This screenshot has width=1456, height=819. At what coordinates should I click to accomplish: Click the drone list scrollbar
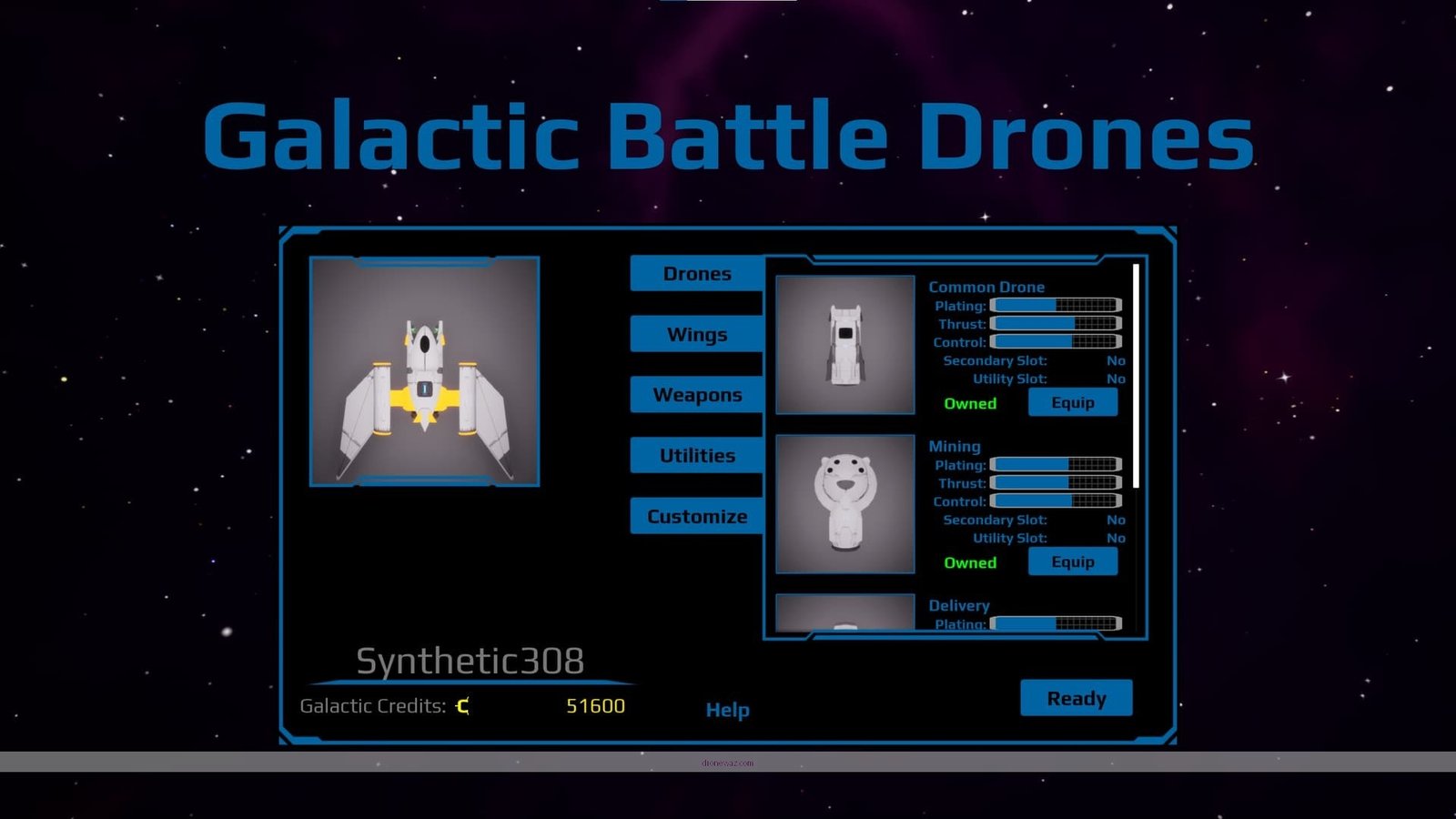click(x=1136, y=373)
